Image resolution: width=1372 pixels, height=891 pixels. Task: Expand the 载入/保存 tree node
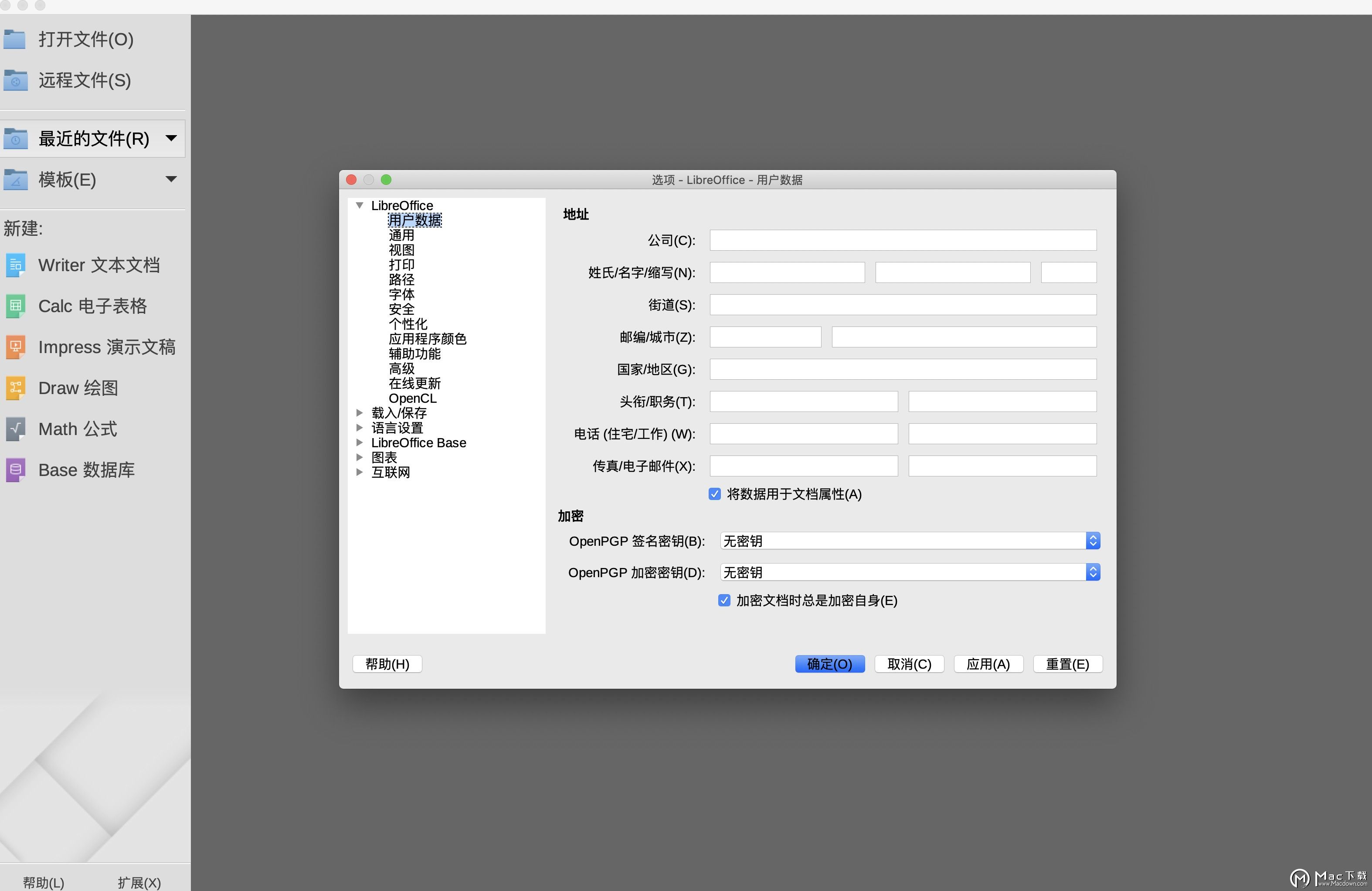coord(359,413)
